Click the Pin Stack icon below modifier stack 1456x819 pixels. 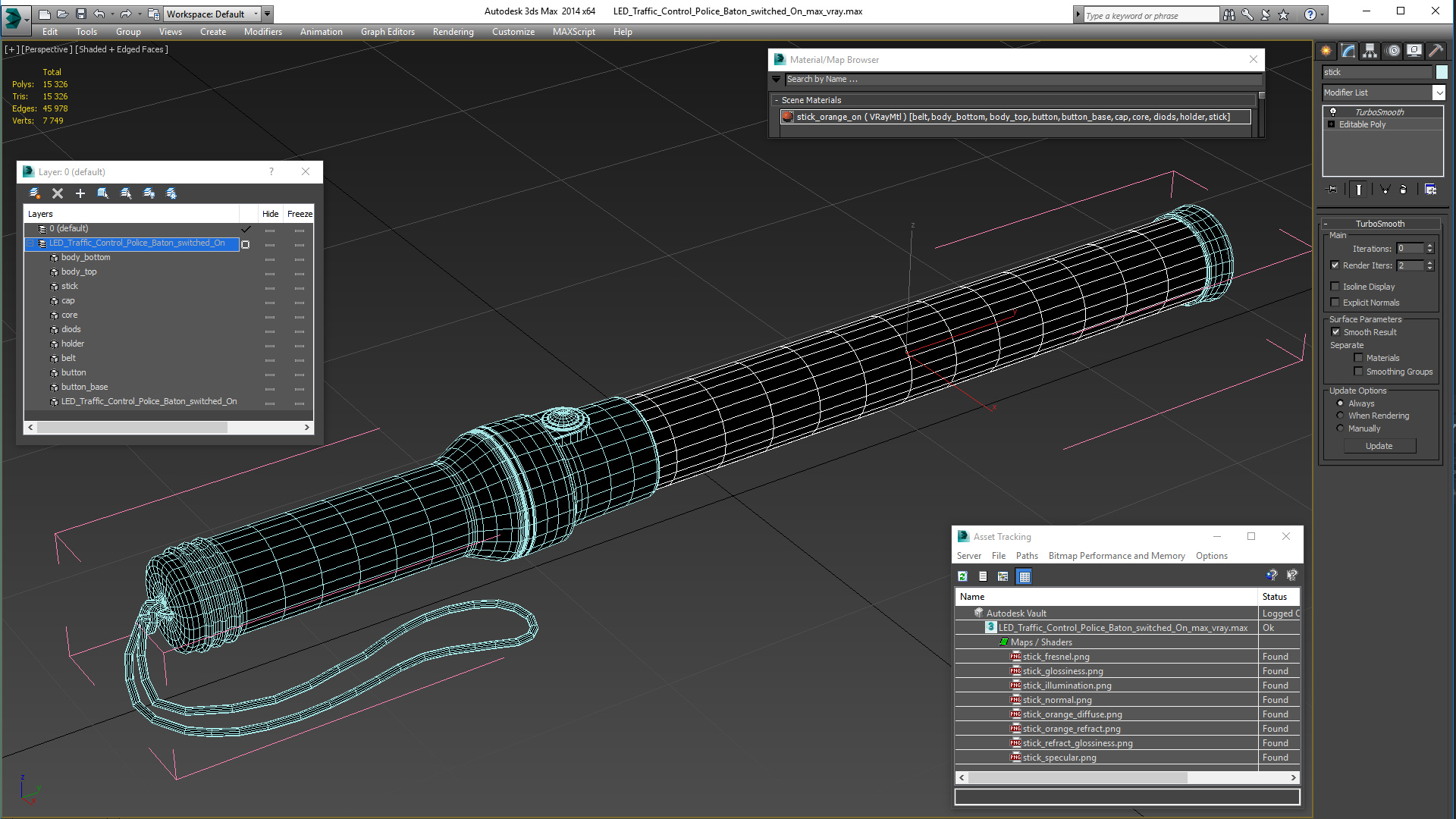(x=1332, y=190)
